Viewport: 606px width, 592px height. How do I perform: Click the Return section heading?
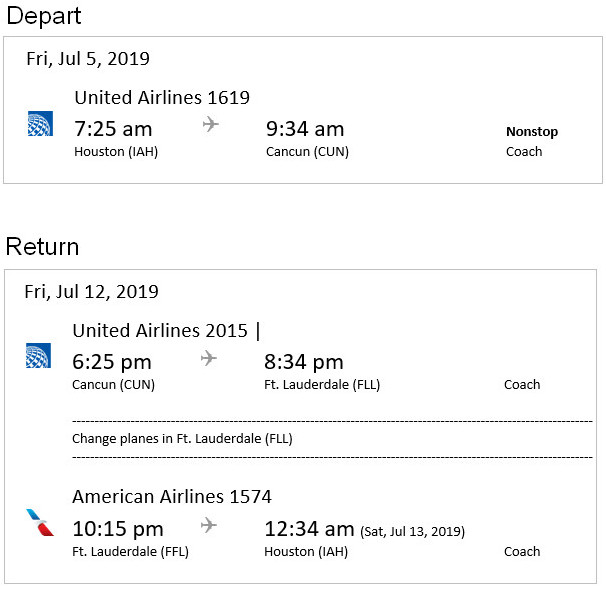[x=42, y=247]
